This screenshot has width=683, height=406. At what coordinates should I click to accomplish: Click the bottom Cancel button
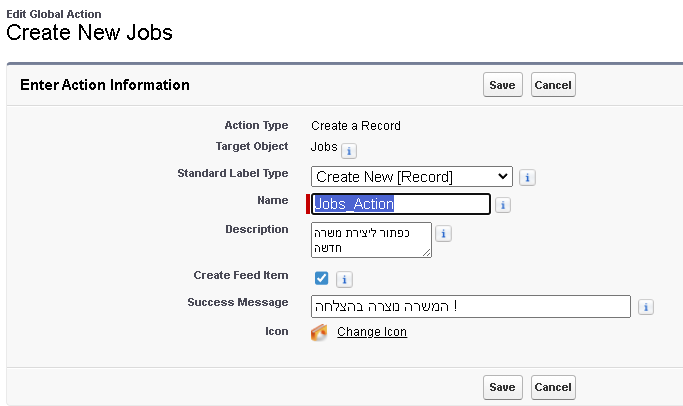tap(553, 387)
